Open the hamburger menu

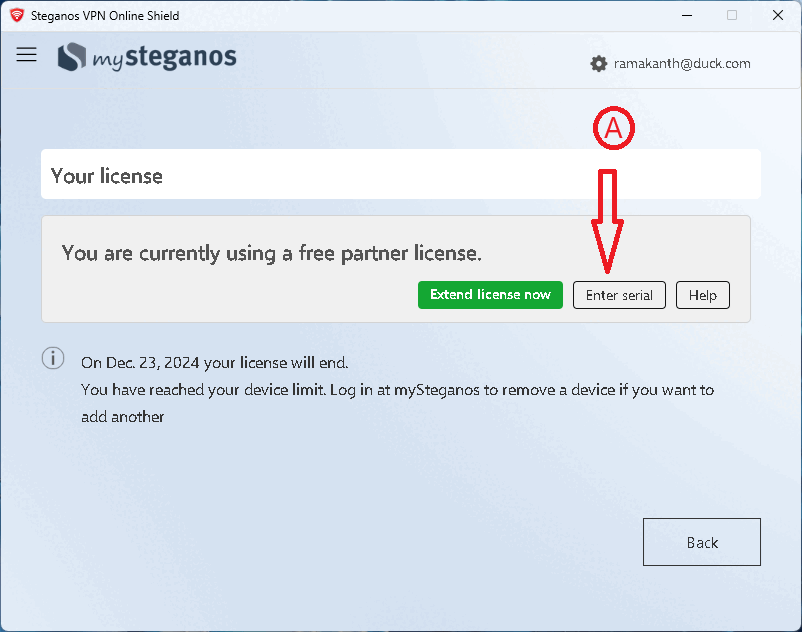27,55
